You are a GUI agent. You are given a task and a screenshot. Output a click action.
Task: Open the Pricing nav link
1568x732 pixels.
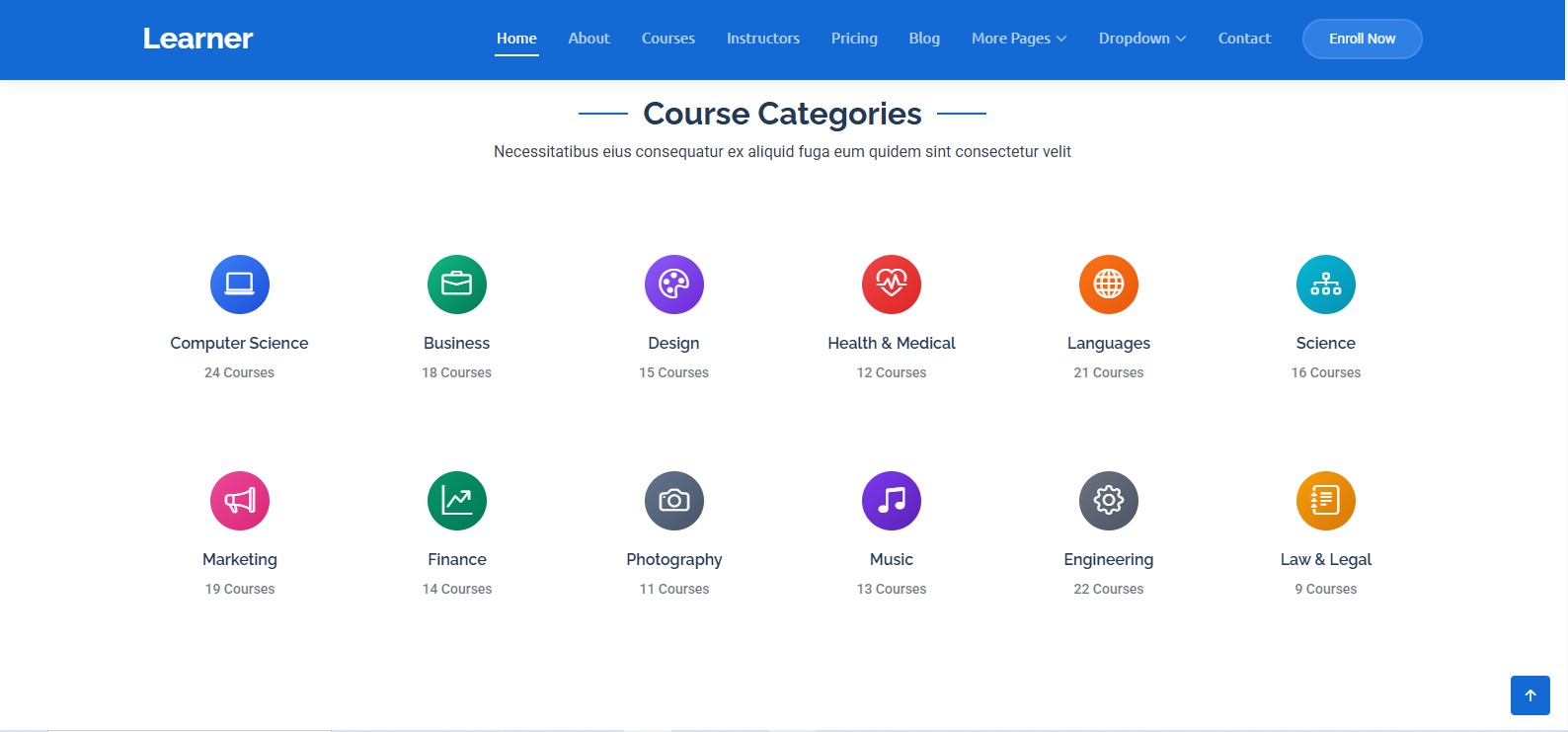(854, 39)
